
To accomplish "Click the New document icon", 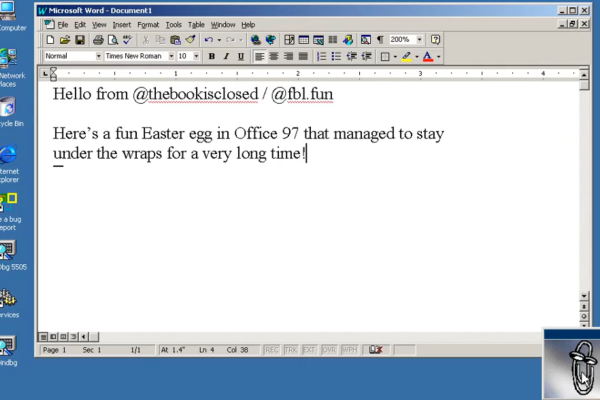I will tap(51, 40).
